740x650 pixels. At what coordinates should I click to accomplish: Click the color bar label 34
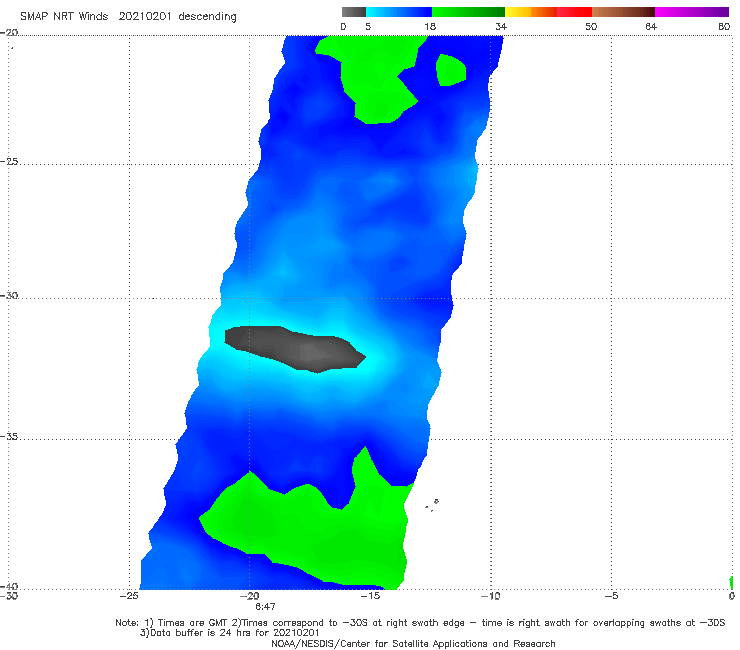pyautogui.click(x=501, y=27)
